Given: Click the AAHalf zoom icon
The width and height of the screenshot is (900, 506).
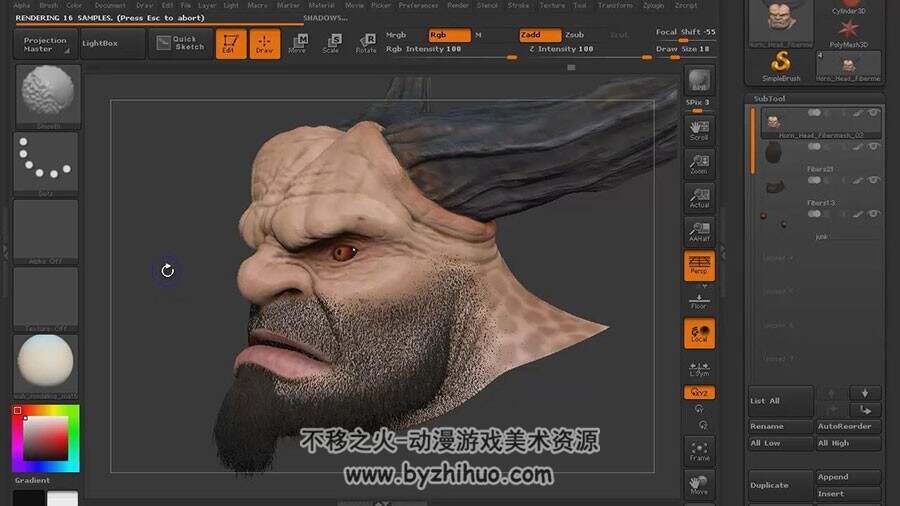Looking at the screenshot, I should click(x=699, y=232).
